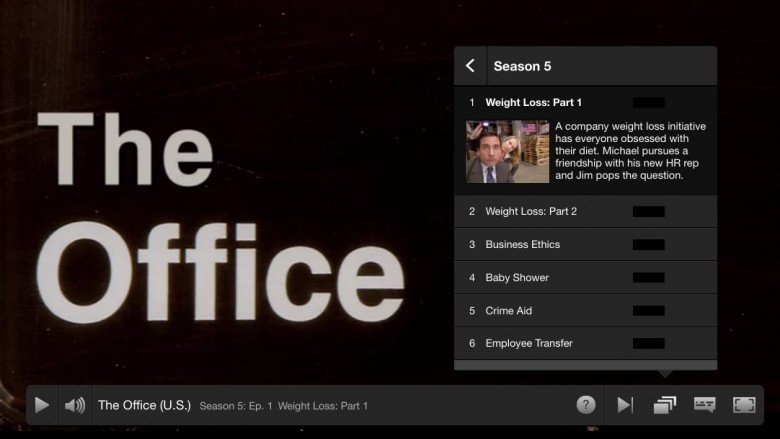This screenshot has height=439, width=780.
Task: Mute the volume speaker icon
Action: coord(75,405)
